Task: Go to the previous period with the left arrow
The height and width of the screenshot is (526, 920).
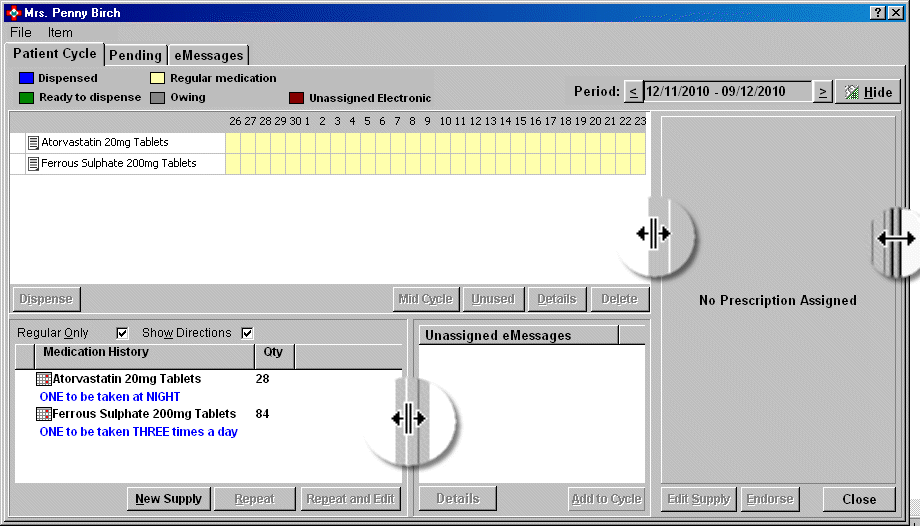Action: (x=633, y=92)
